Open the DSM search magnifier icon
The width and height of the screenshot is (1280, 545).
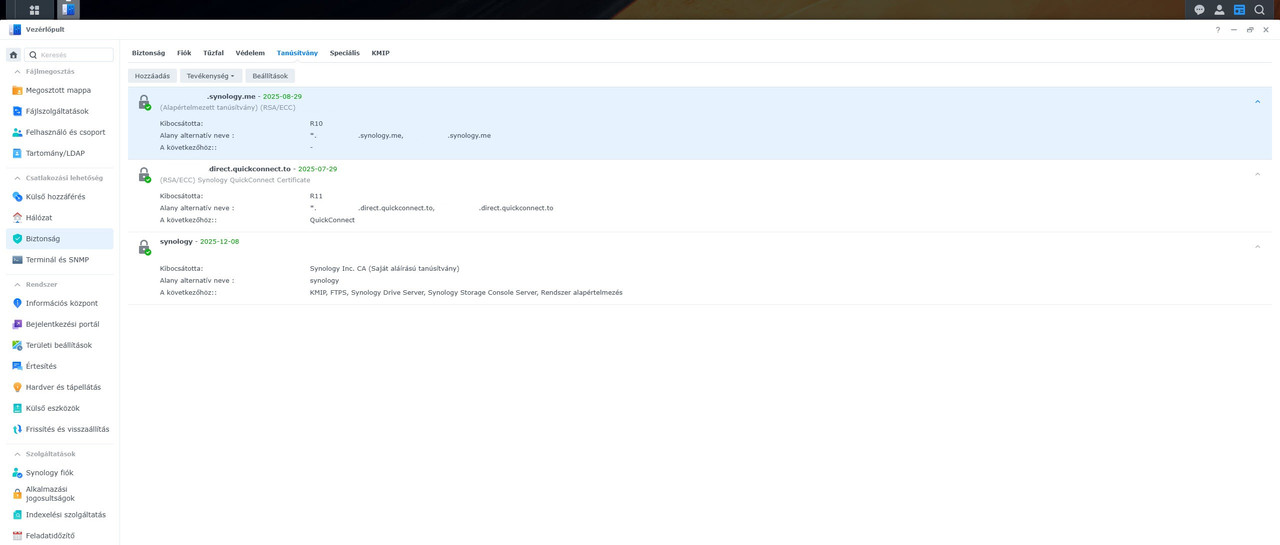point(1259,10)
